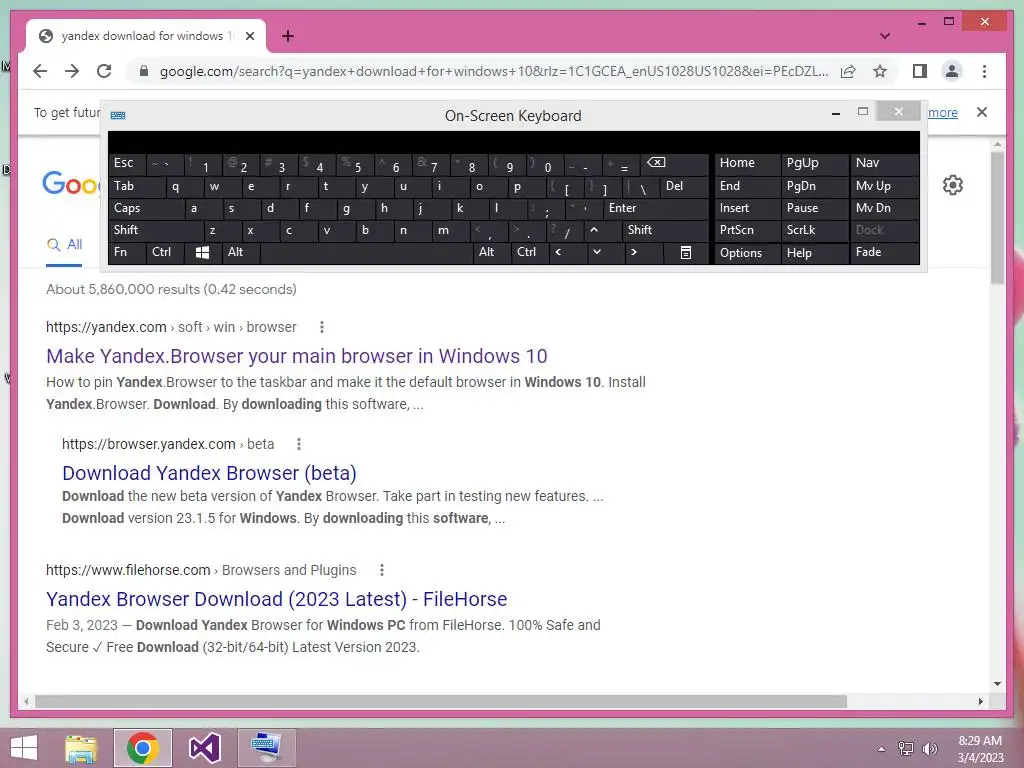Screen dimensions: 1024x768
Task: Click the down arrow key on keyboard
Action: (596, 252)
